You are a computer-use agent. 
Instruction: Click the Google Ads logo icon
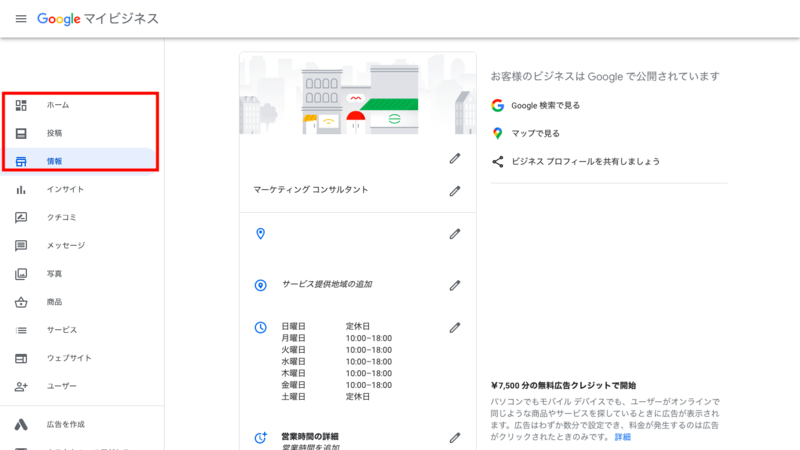point(21,424)
